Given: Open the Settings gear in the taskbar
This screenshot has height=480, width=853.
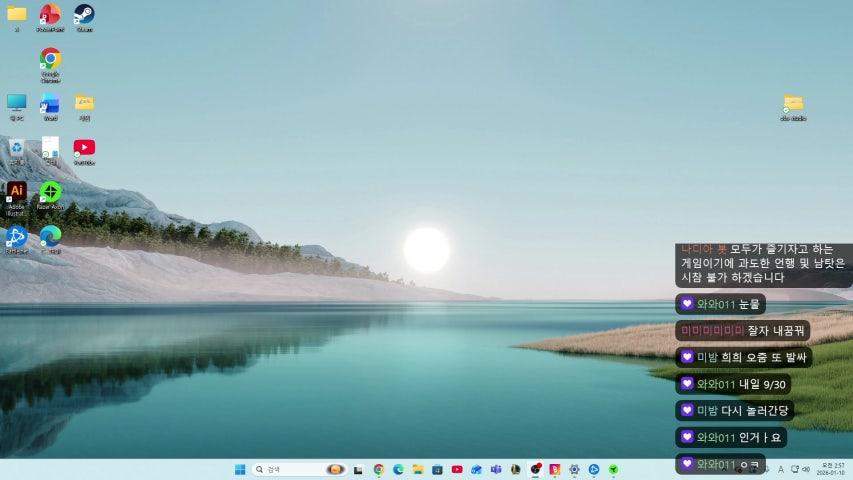Looking at the screenshot, I should [574, 469].
